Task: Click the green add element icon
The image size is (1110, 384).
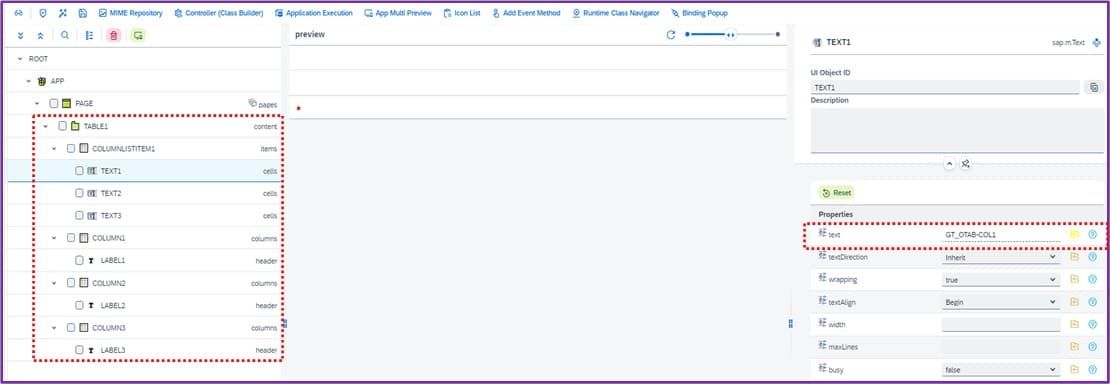Action: click(138, 35)
